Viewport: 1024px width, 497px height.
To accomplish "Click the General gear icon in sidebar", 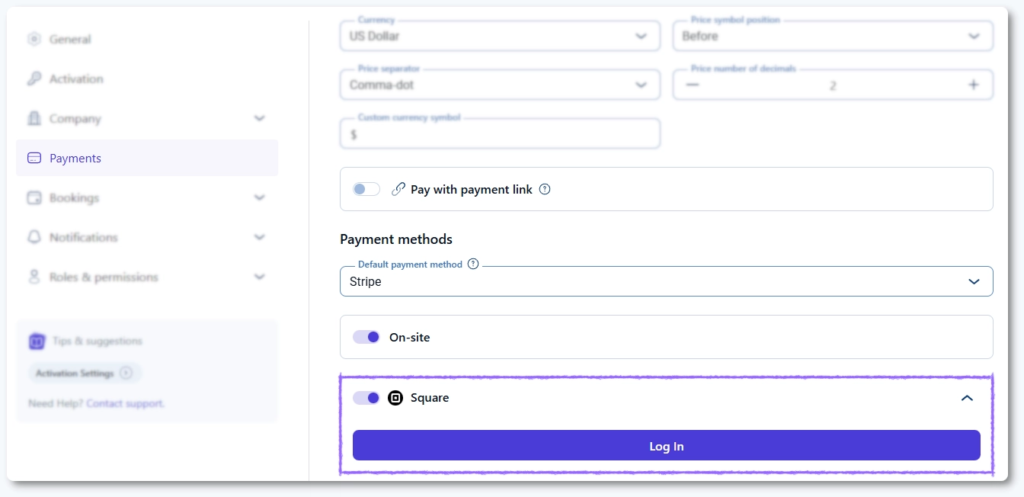I will pos(34,39).
